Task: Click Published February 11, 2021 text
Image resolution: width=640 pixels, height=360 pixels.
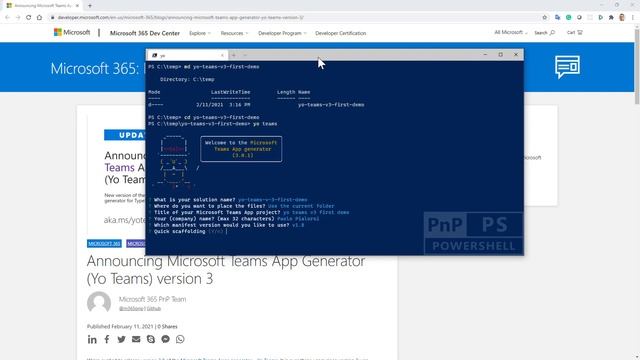Action: 120,327
